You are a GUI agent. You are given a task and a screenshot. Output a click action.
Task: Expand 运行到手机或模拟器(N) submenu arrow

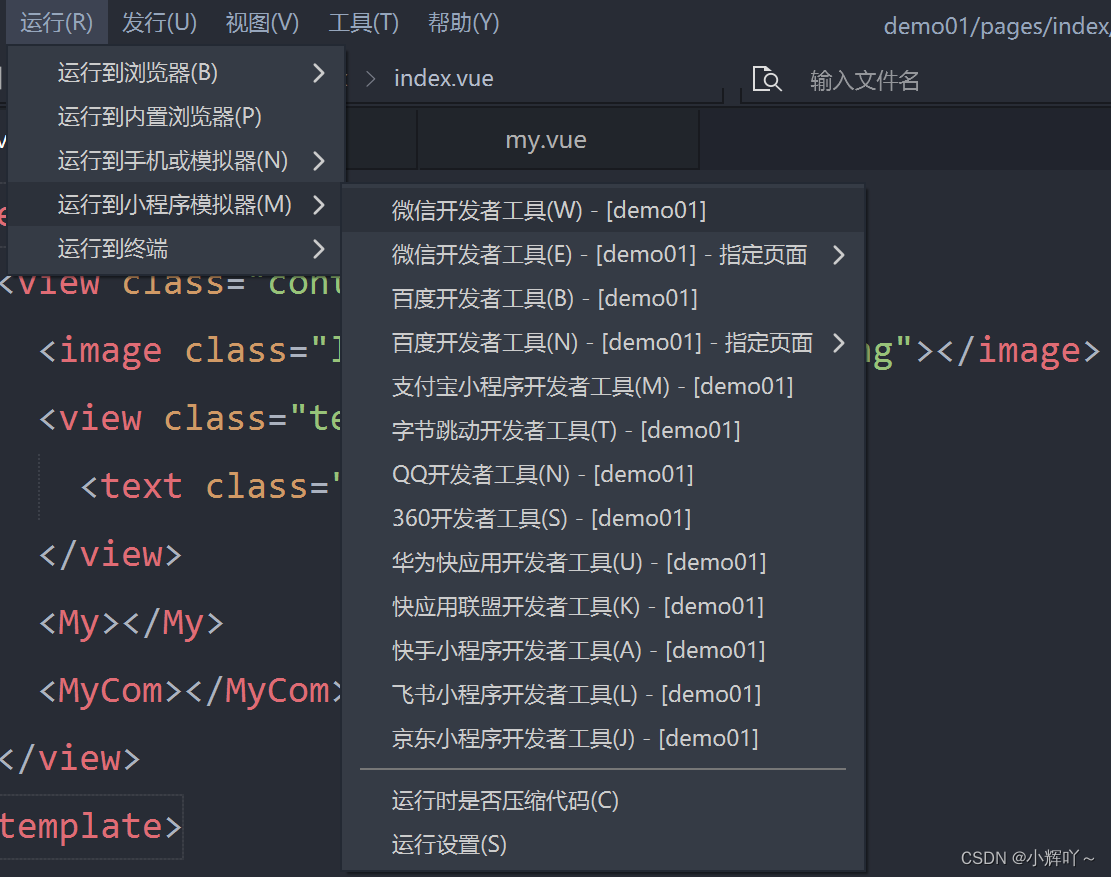tap(319, 161)
